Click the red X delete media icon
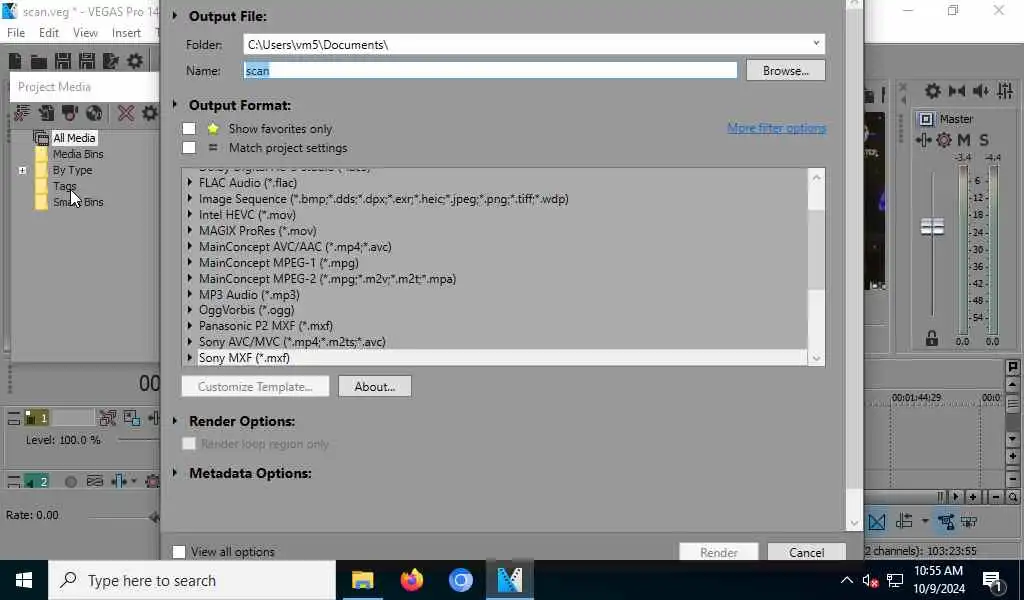Screen dimensions: 1024x600 [125, 113]
